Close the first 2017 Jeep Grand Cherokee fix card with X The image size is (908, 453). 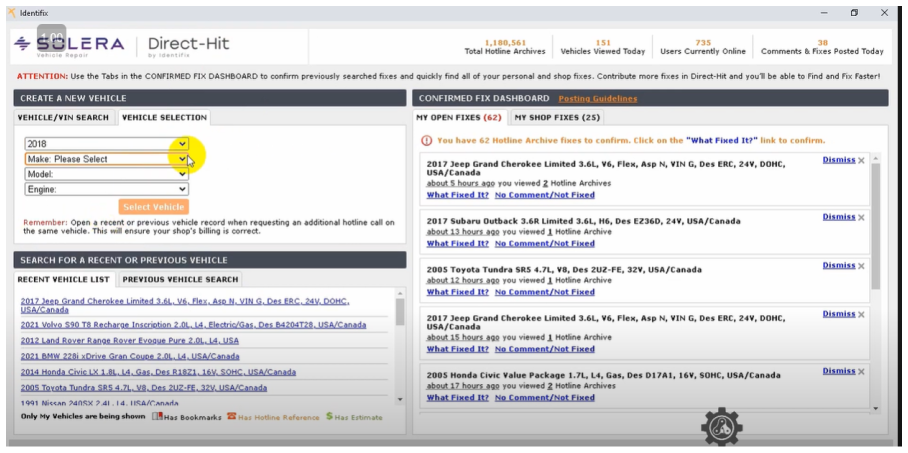(x=861, y=160)
